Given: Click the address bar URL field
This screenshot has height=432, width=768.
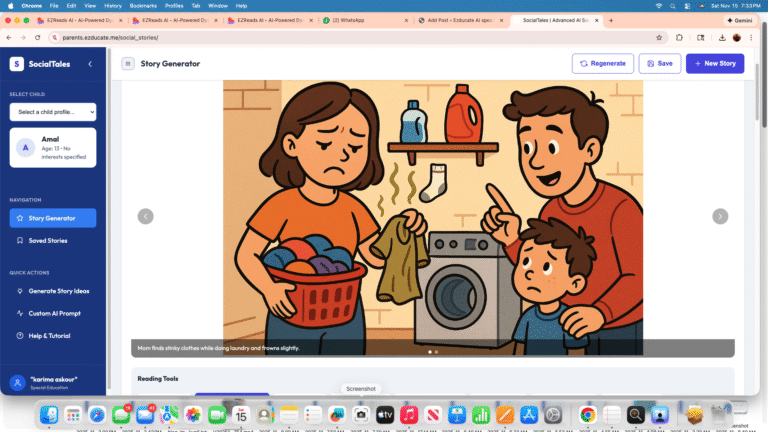Looking at the screenshot, I should pos(358,38).
